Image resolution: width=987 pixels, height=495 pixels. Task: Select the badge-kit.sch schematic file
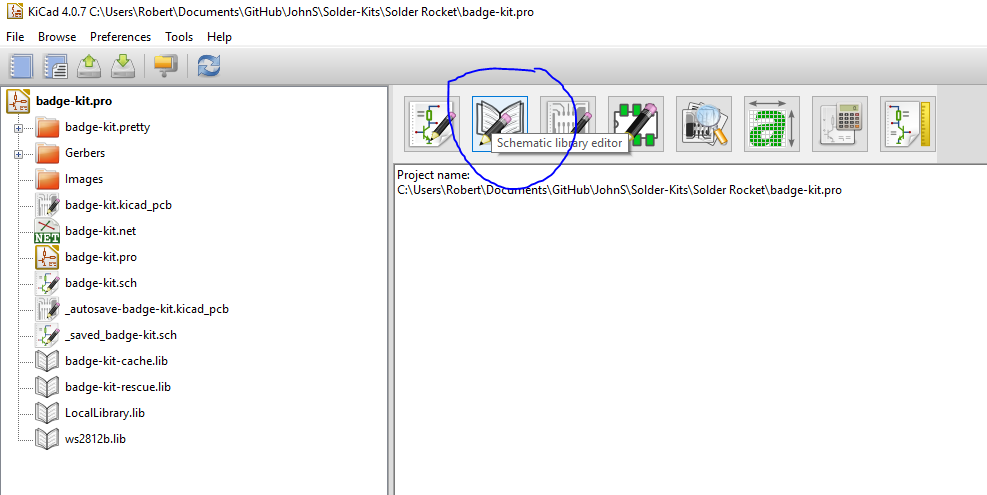101,283
